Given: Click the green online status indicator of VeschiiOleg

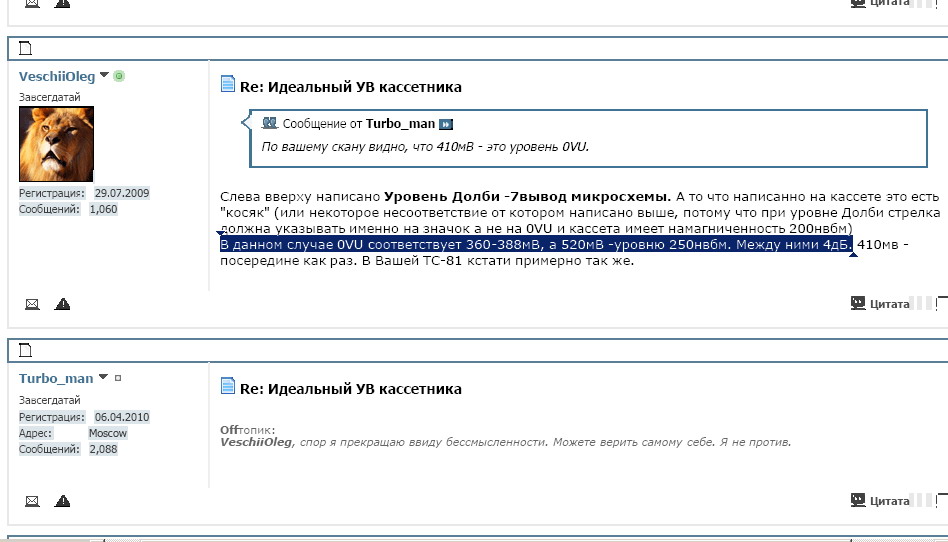Looking at the screenshot, I should click(119, 76).
